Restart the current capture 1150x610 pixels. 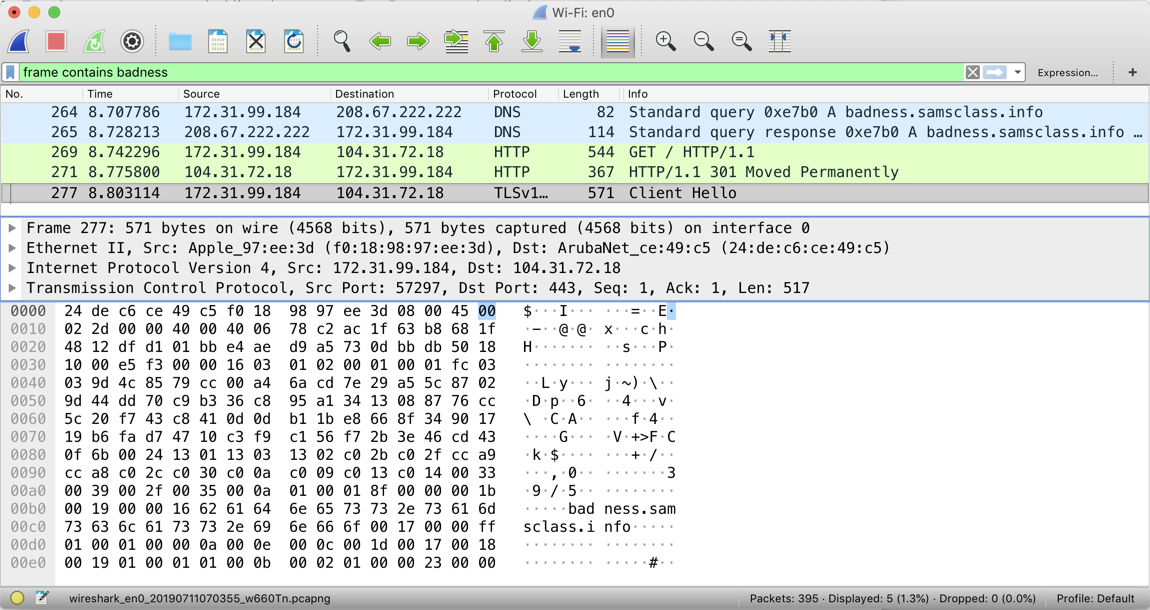[94, 41]
